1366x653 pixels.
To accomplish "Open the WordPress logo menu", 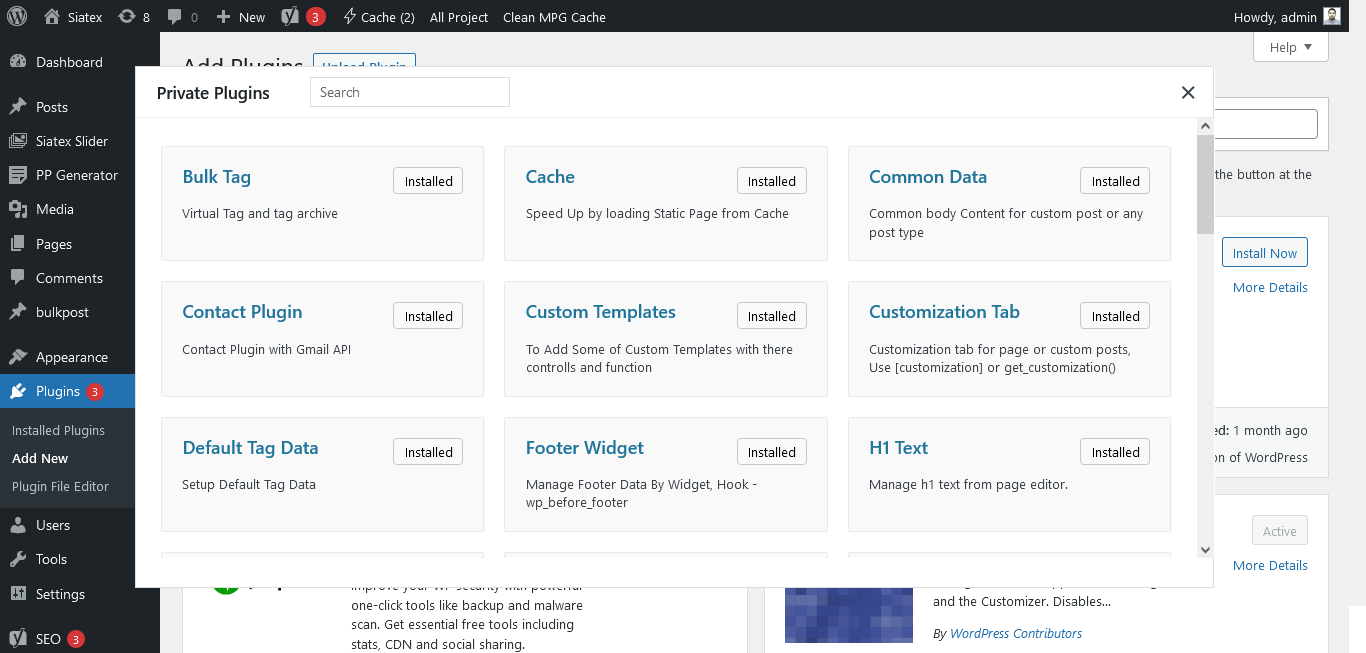I will click(x=15, y=16).
